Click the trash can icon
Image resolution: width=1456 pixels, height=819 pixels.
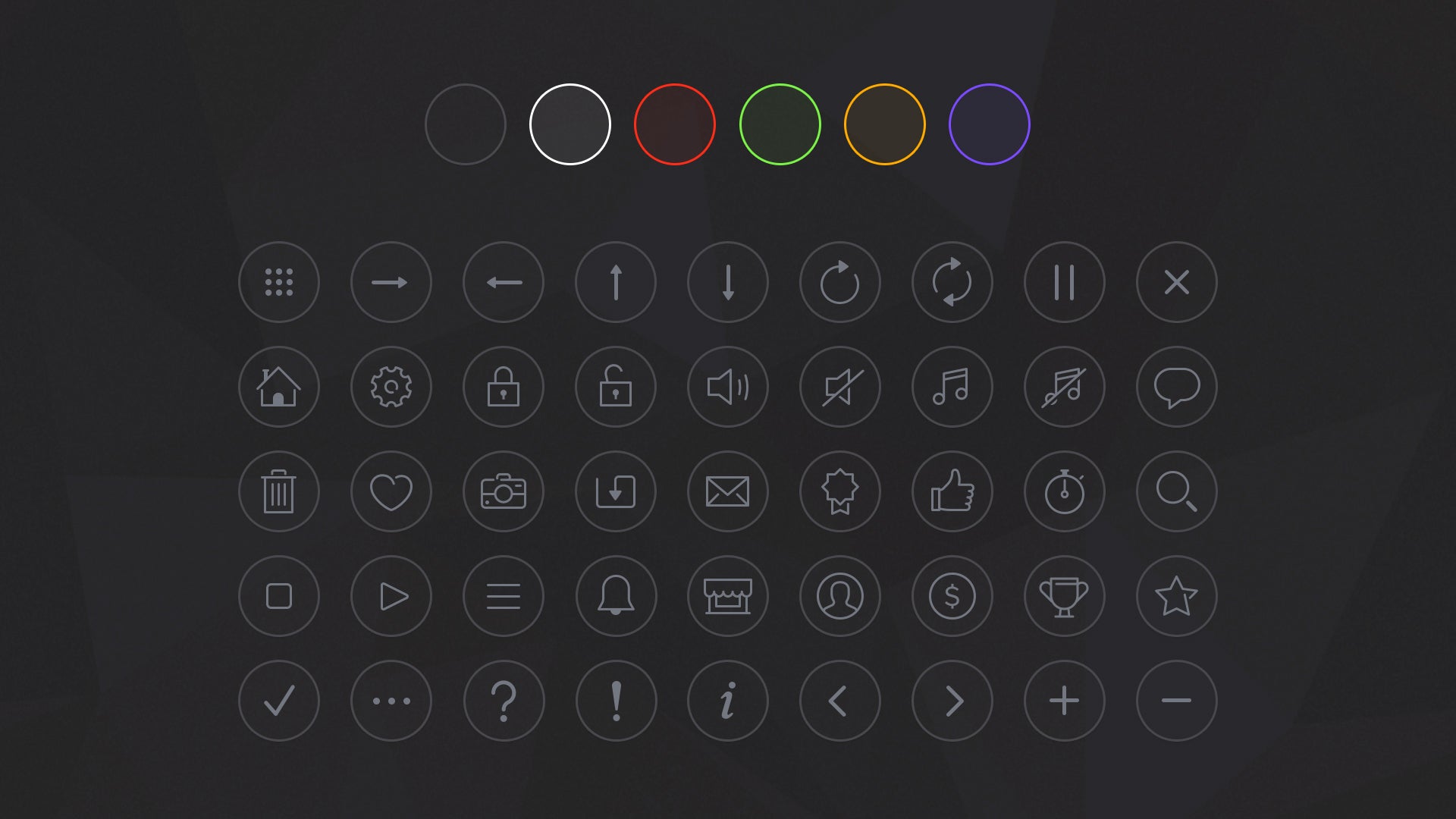[279, 491]
